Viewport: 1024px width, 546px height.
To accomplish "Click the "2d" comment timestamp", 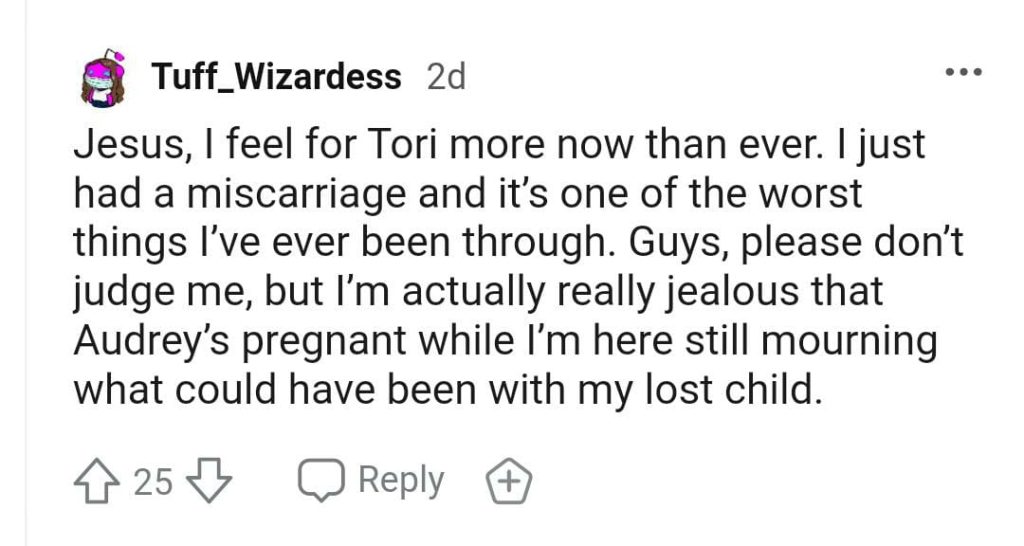I will point(446,76).
